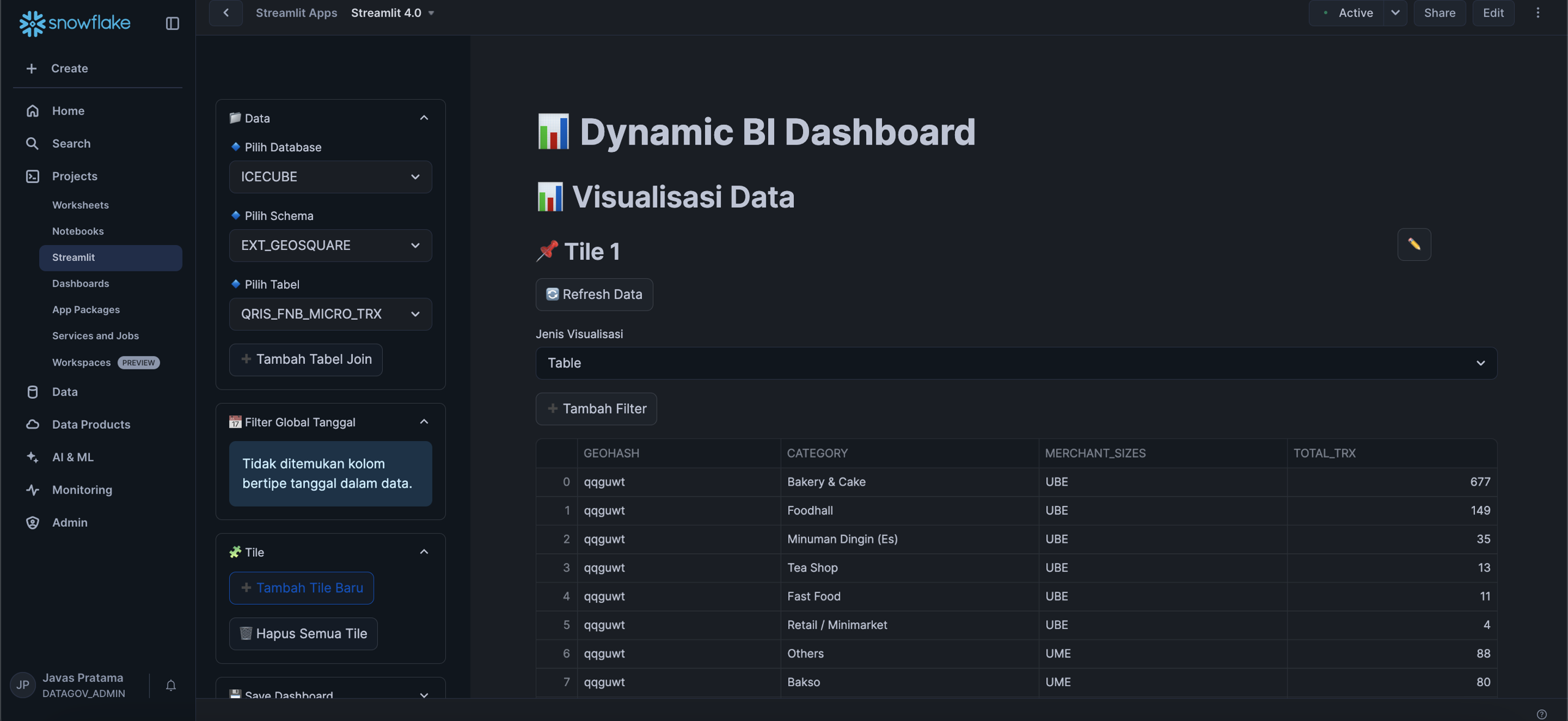
Task: Click the Create plus icon
Action: tap(31, 69)
